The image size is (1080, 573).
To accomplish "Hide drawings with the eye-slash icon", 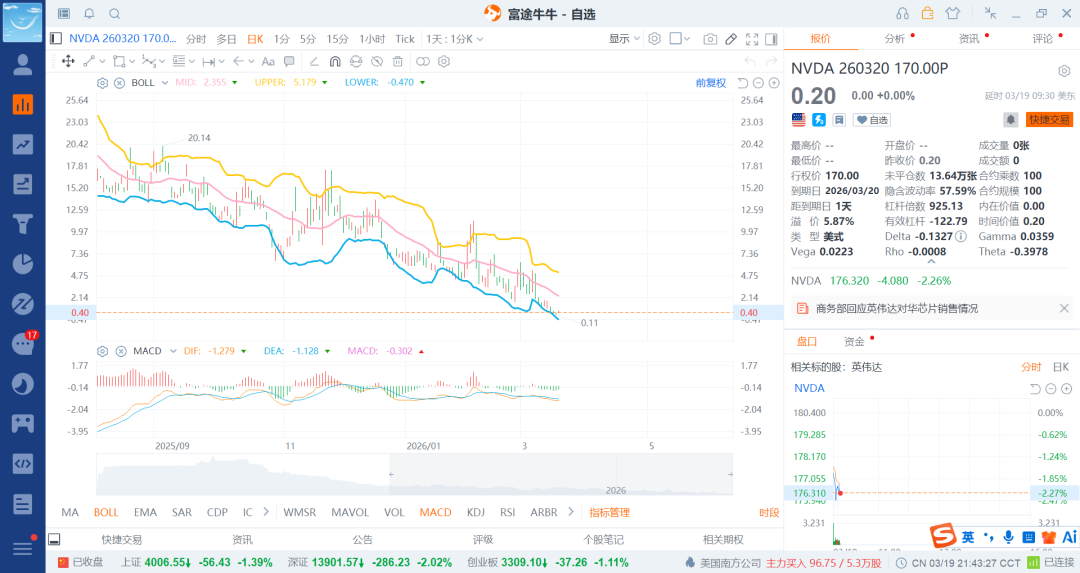I will [377, 61].
